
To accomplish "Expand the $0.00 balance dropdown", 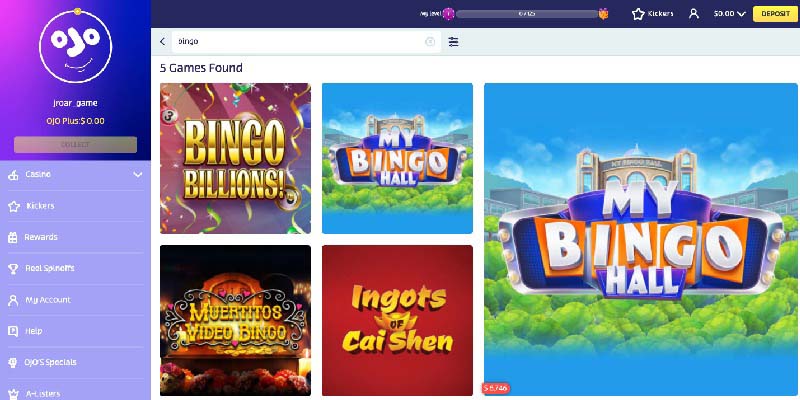I will (x=730, y=14).
